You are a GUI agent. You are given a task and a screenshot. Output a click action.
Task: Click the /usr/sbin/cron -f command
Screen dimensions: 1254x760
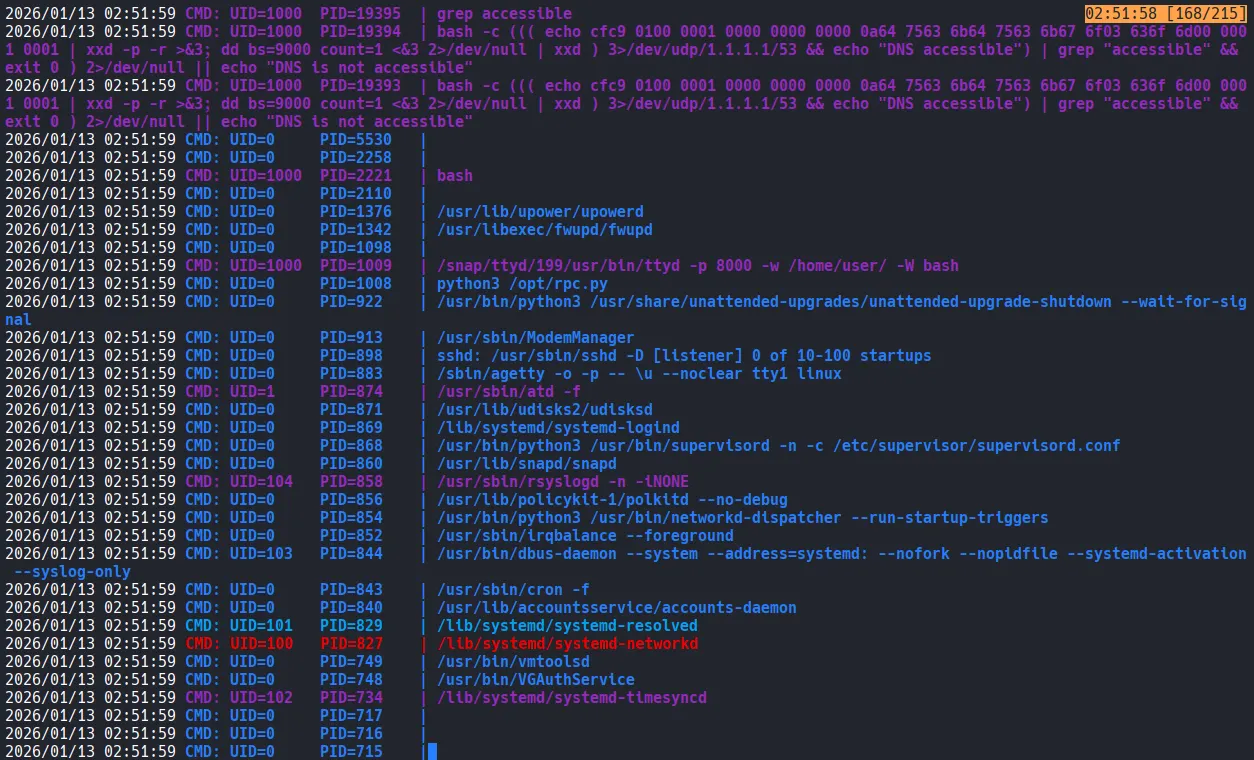point(512,589)
